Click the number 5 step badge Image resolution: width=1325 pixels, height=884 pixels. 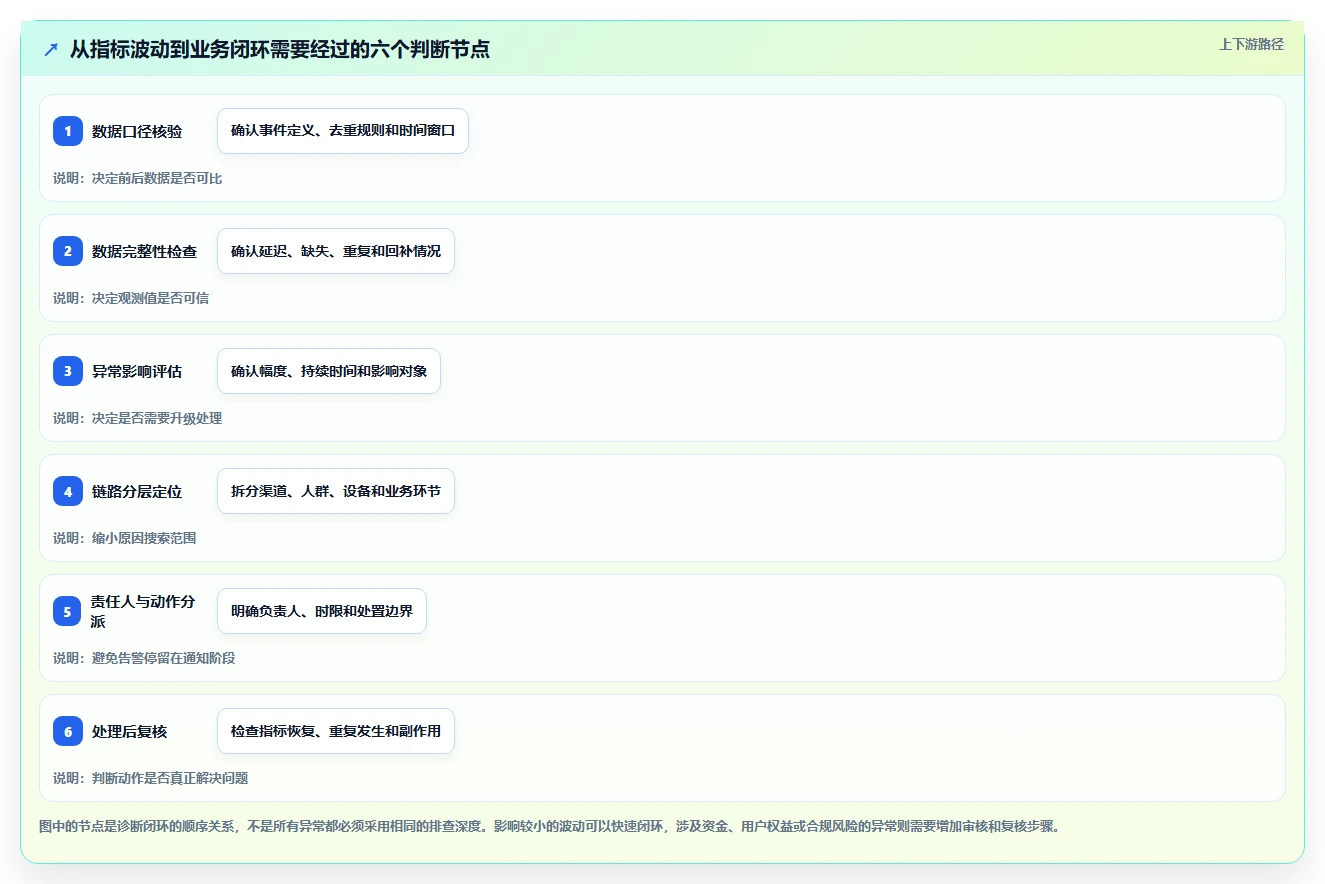pos(68,611)
